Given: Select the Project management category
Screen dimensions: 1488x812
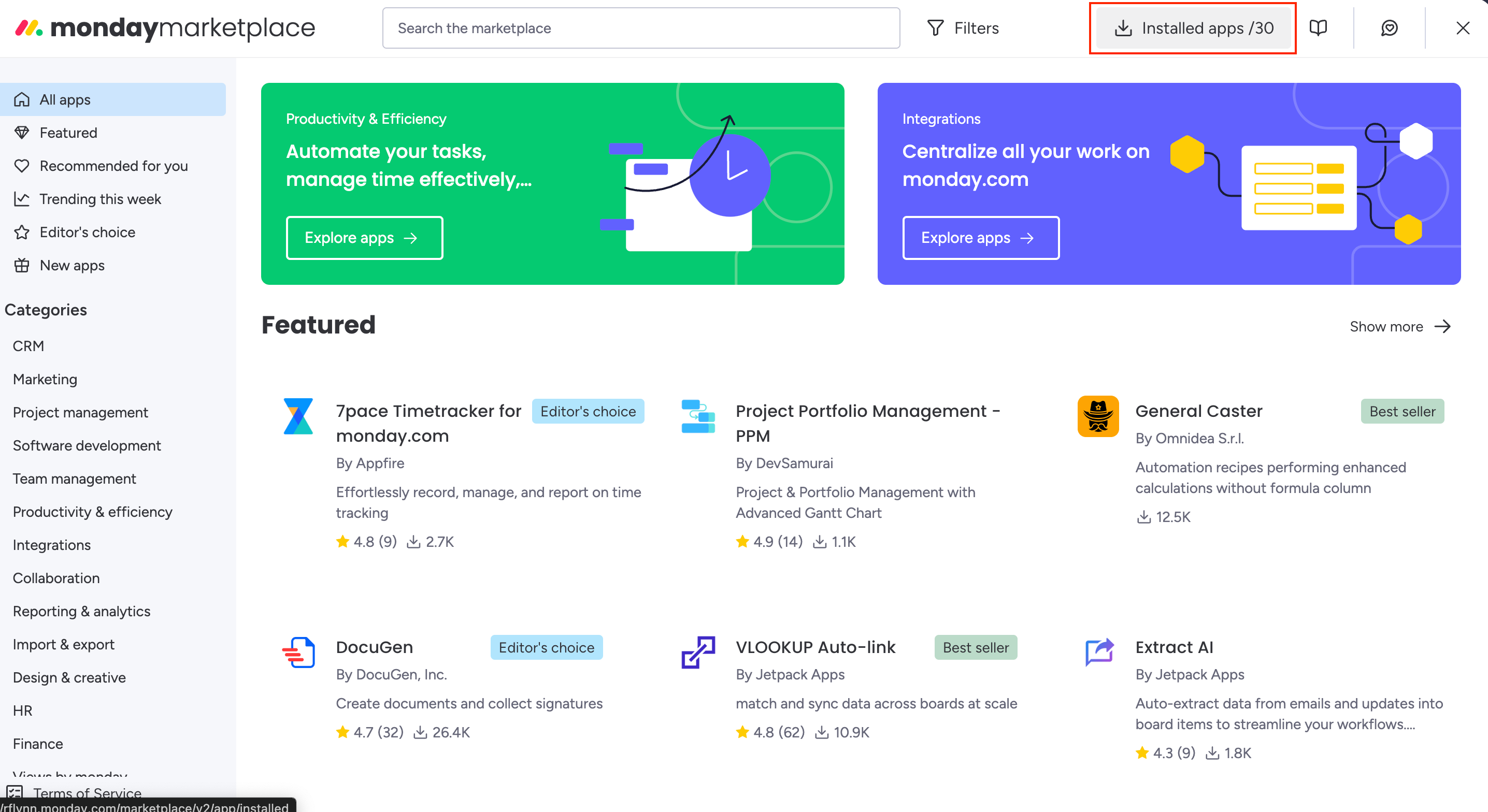Looking at the screenshot, I should [x=80, y=412].
